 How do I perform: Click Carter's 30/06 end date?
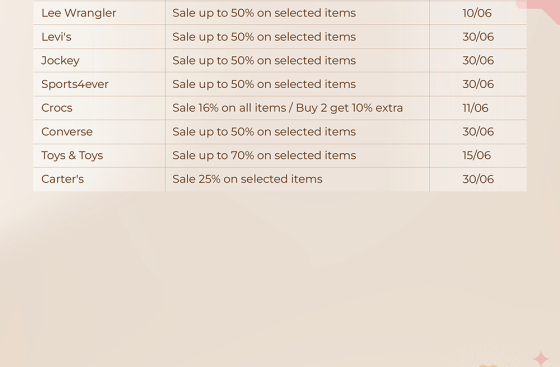point(478,179)
